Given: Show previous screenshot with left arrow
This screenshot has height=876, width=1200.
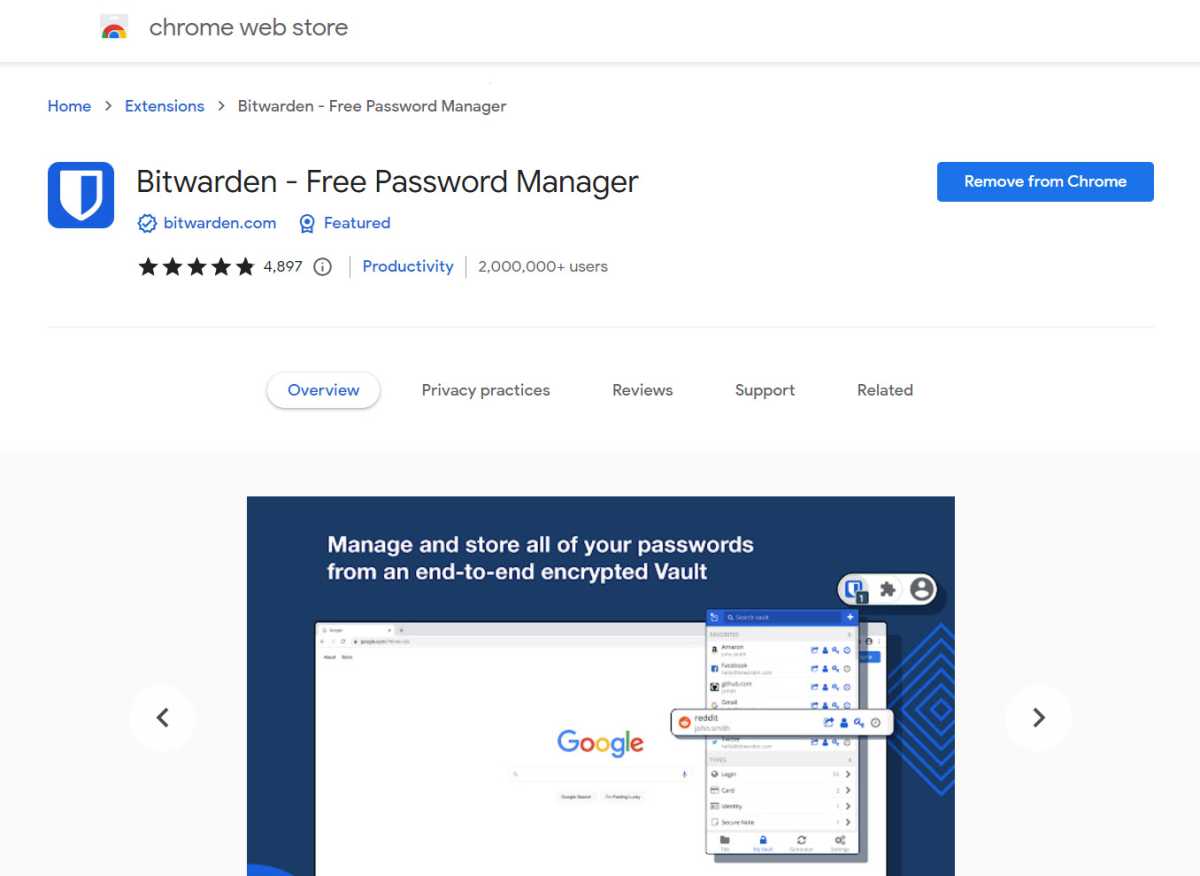Looking at the screenshot, I should click(x=162, y=717).
